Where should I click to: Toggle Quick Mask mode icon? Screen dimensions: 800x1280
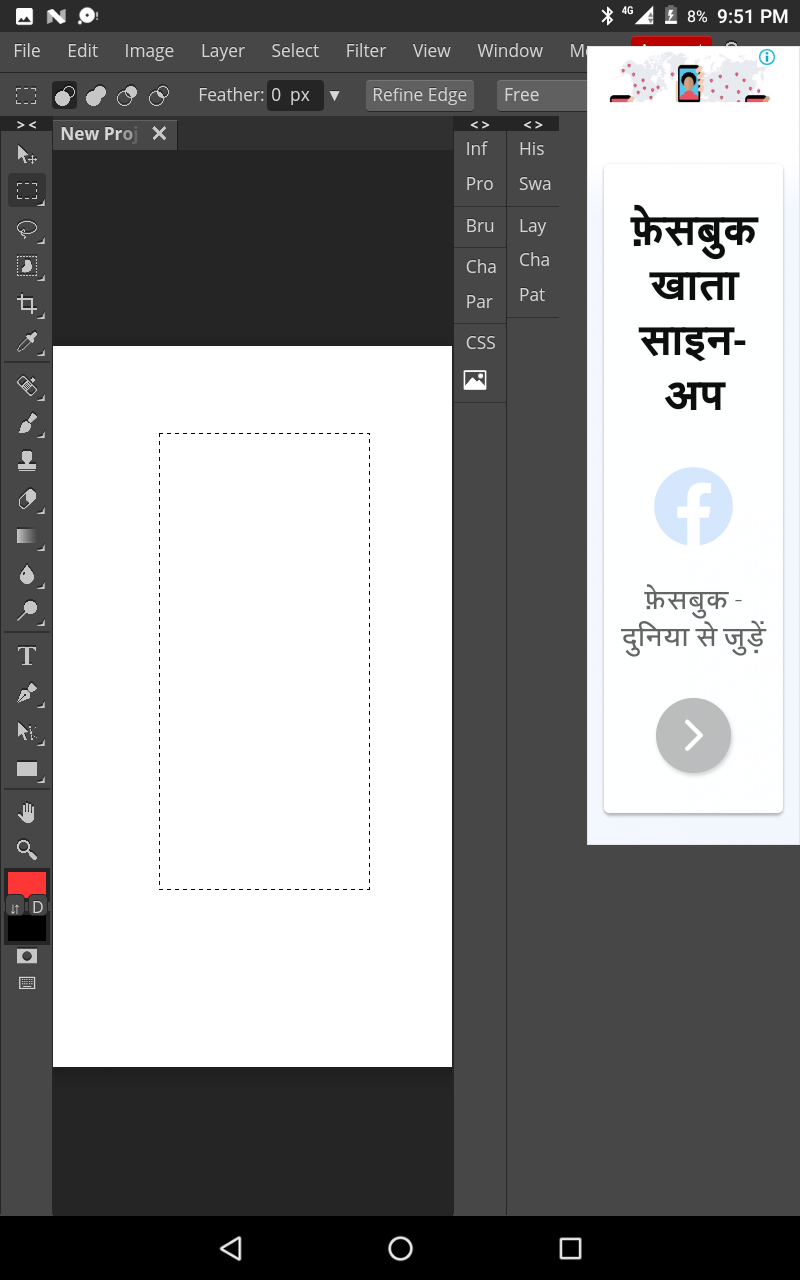point(27,956)
